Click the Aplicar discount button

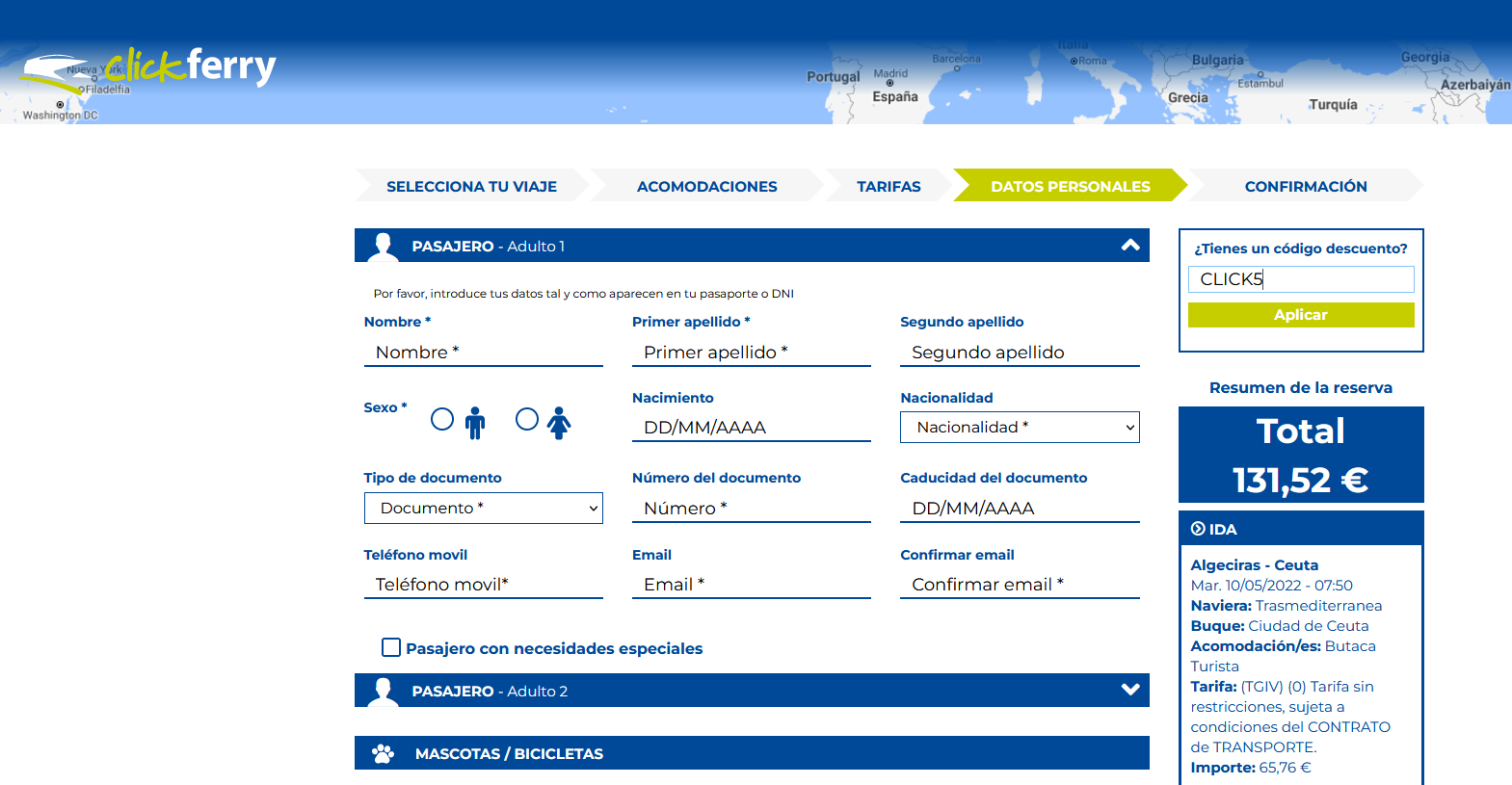click(x=1301, y=315)
